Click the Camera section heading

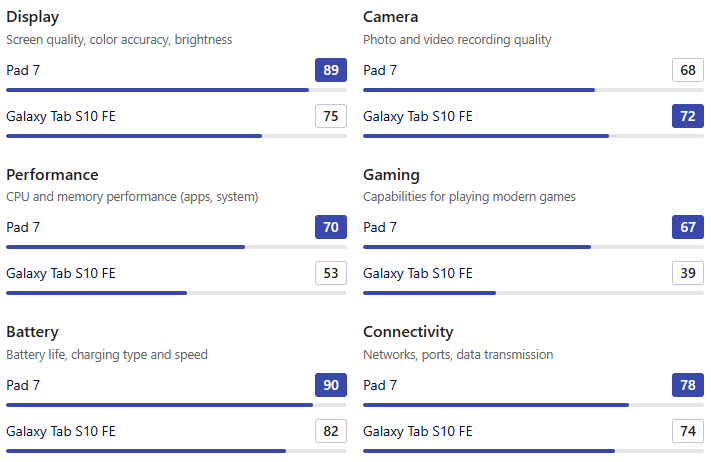390,17
